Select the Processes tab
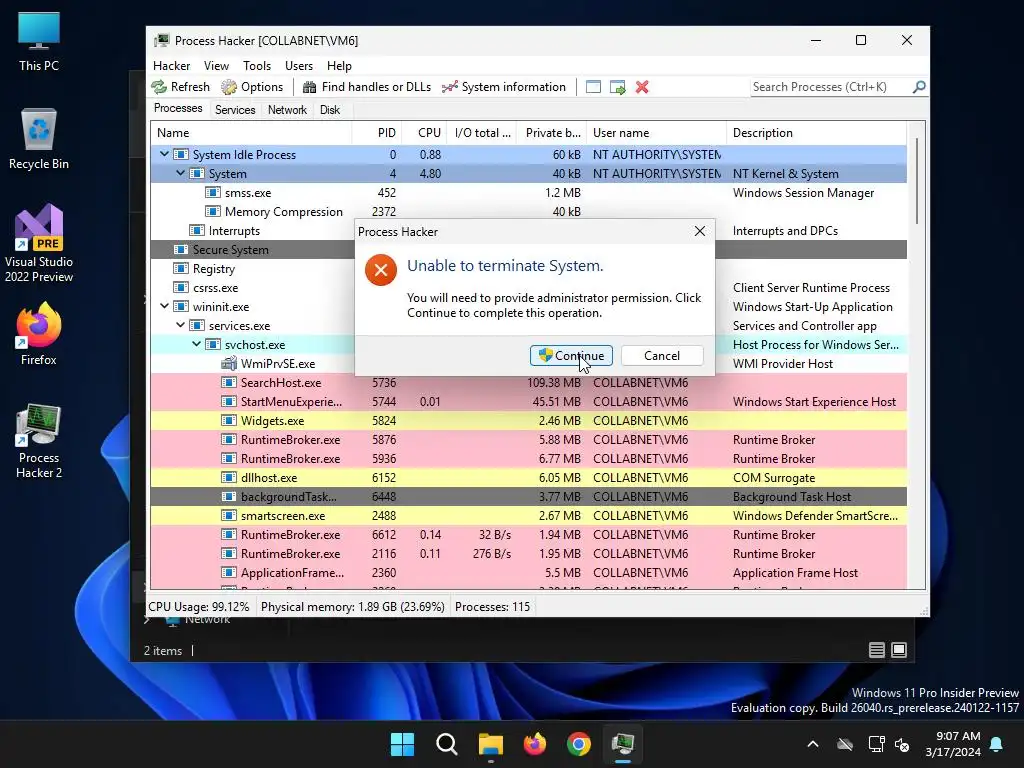 [178, 108]
